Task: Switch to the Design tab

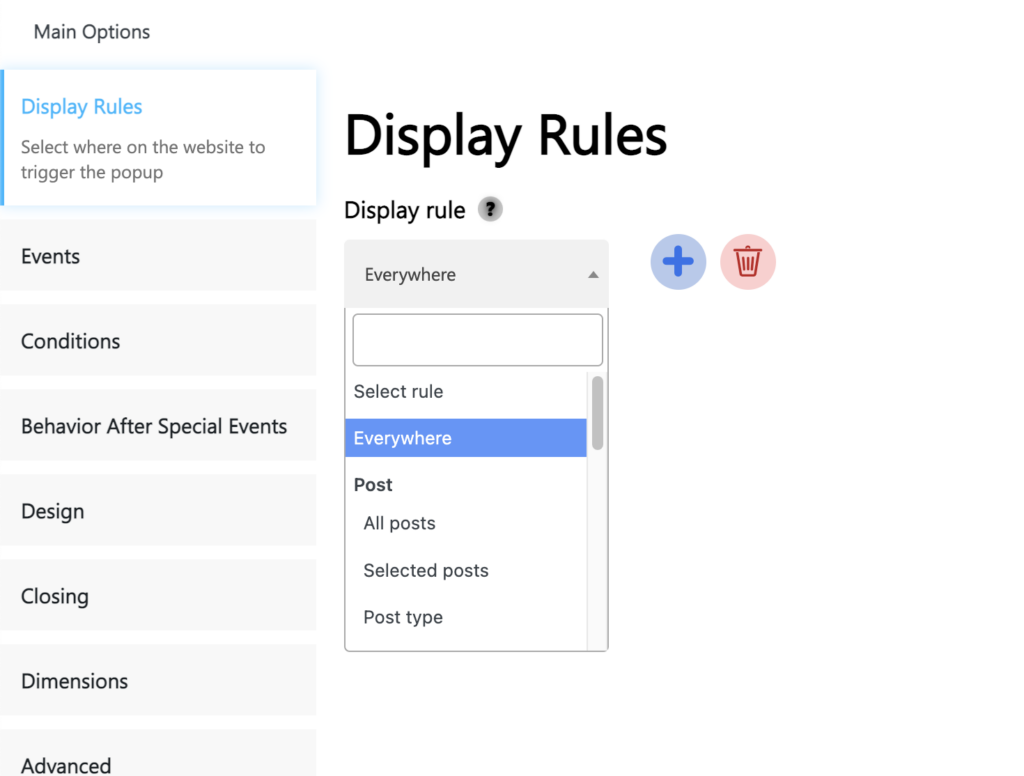Action: click(158, 510)
